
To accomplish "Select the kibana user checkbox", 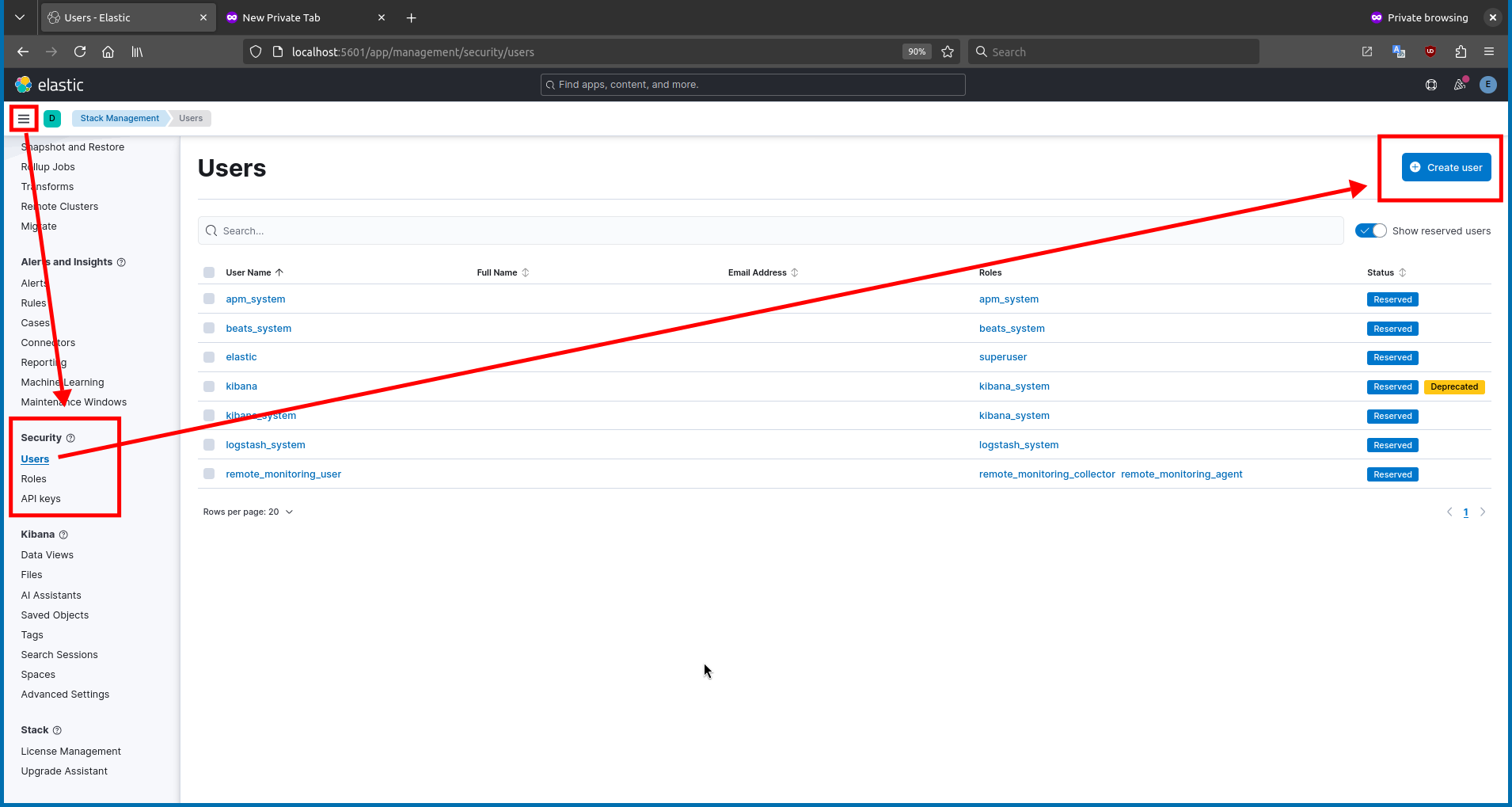I will pyautogui.click(x=209, y=386).
